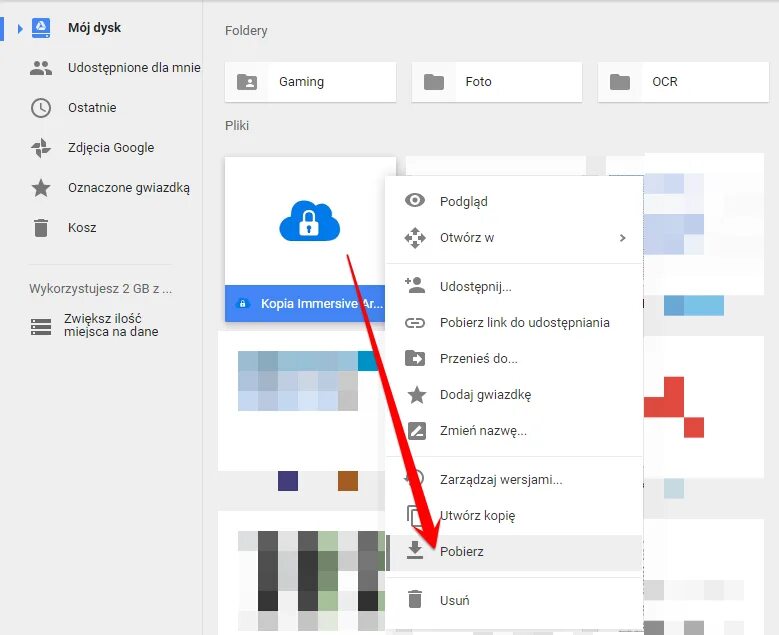Open the Gaming shared folder

[x=311, y=82]
